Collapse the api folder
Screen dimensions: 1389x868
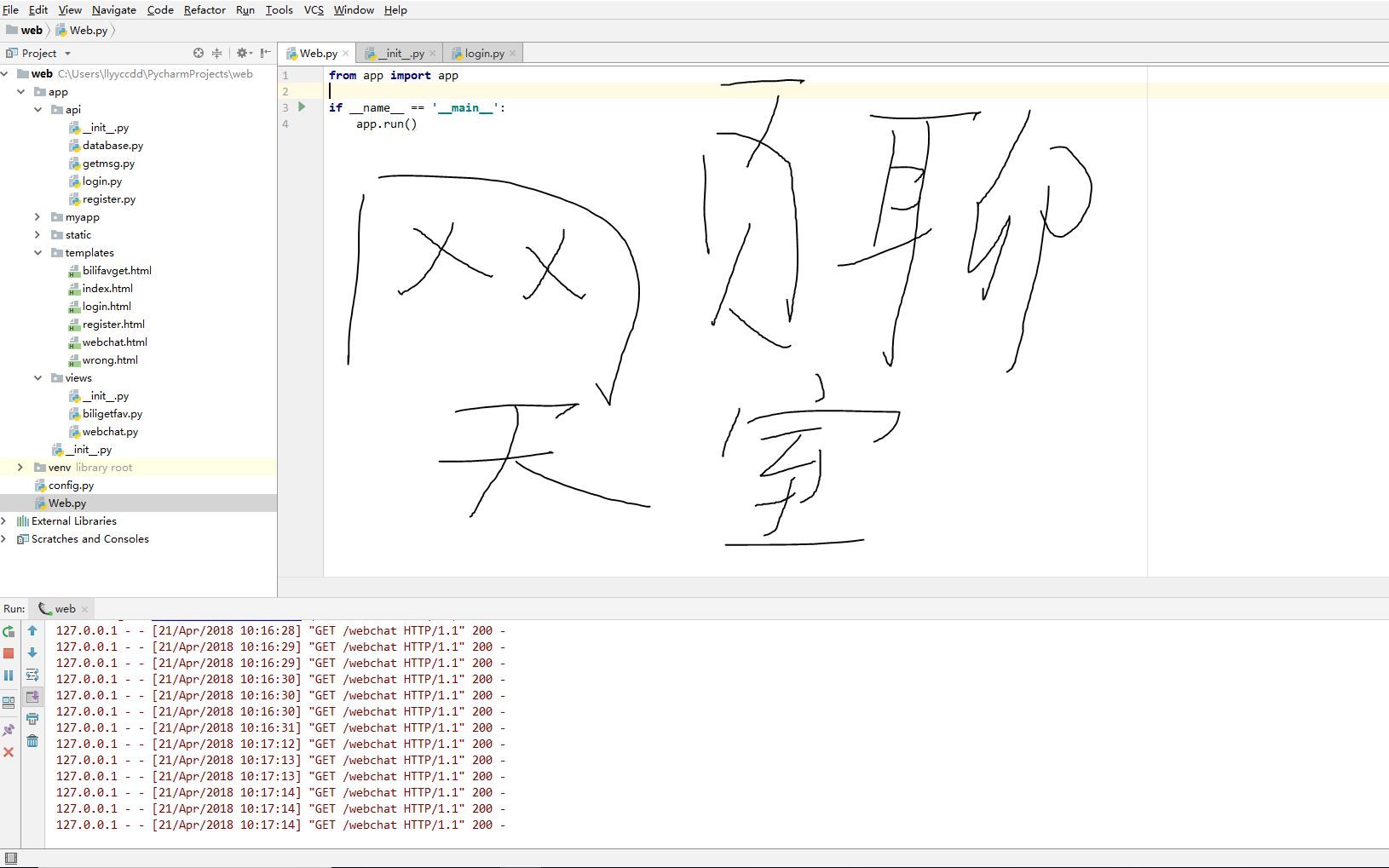38,110
